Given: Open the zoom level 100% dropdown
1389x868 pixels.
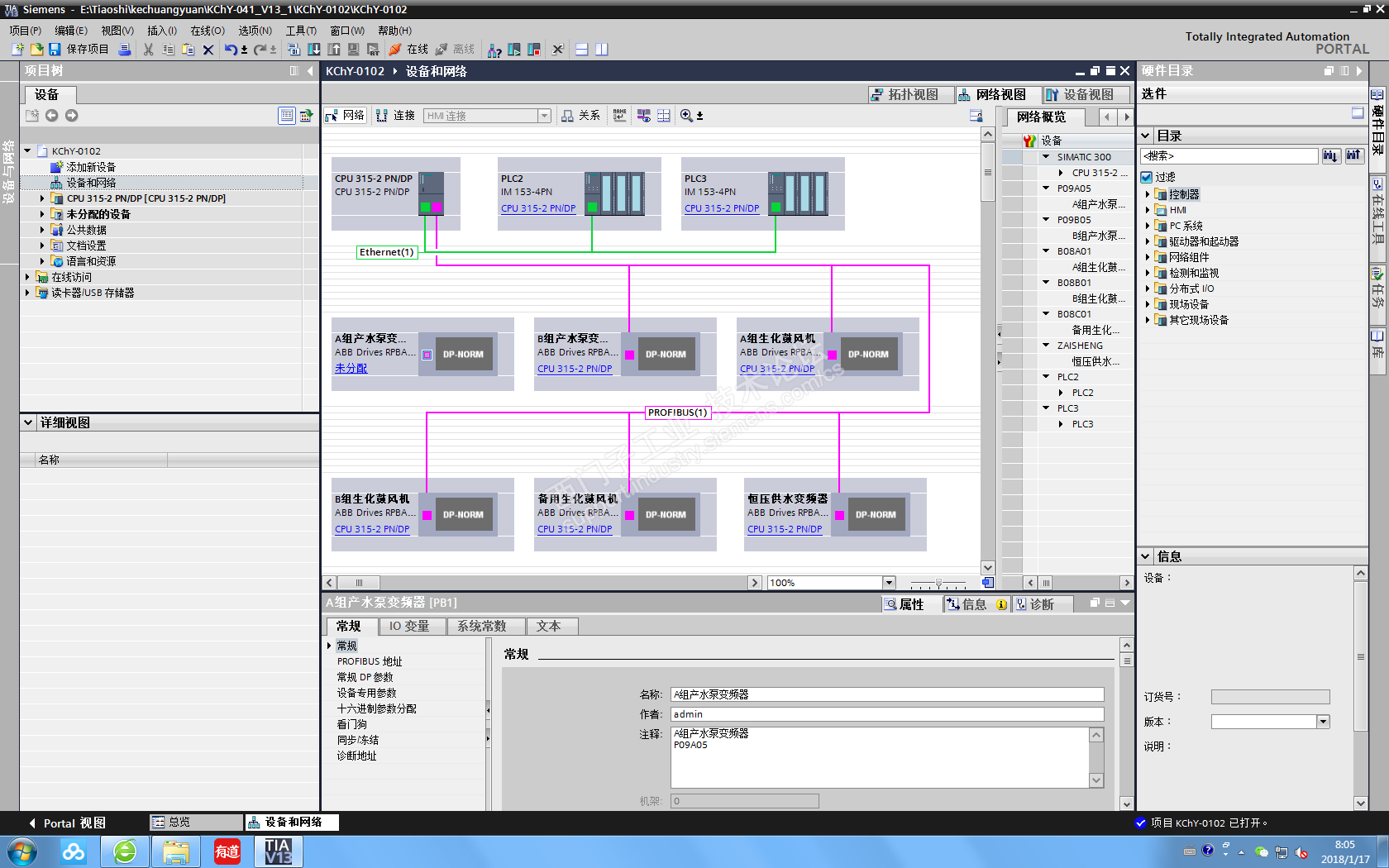Looking at the screenshot, I should pos(889,583).
